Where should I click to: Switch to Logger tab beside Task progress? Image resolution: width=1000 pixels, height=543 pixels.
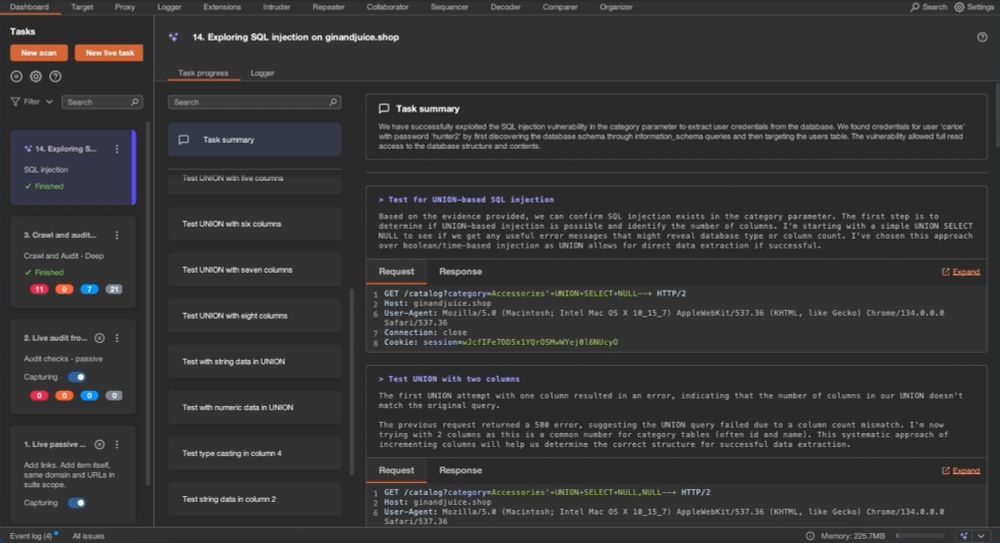tap(262, 73)
